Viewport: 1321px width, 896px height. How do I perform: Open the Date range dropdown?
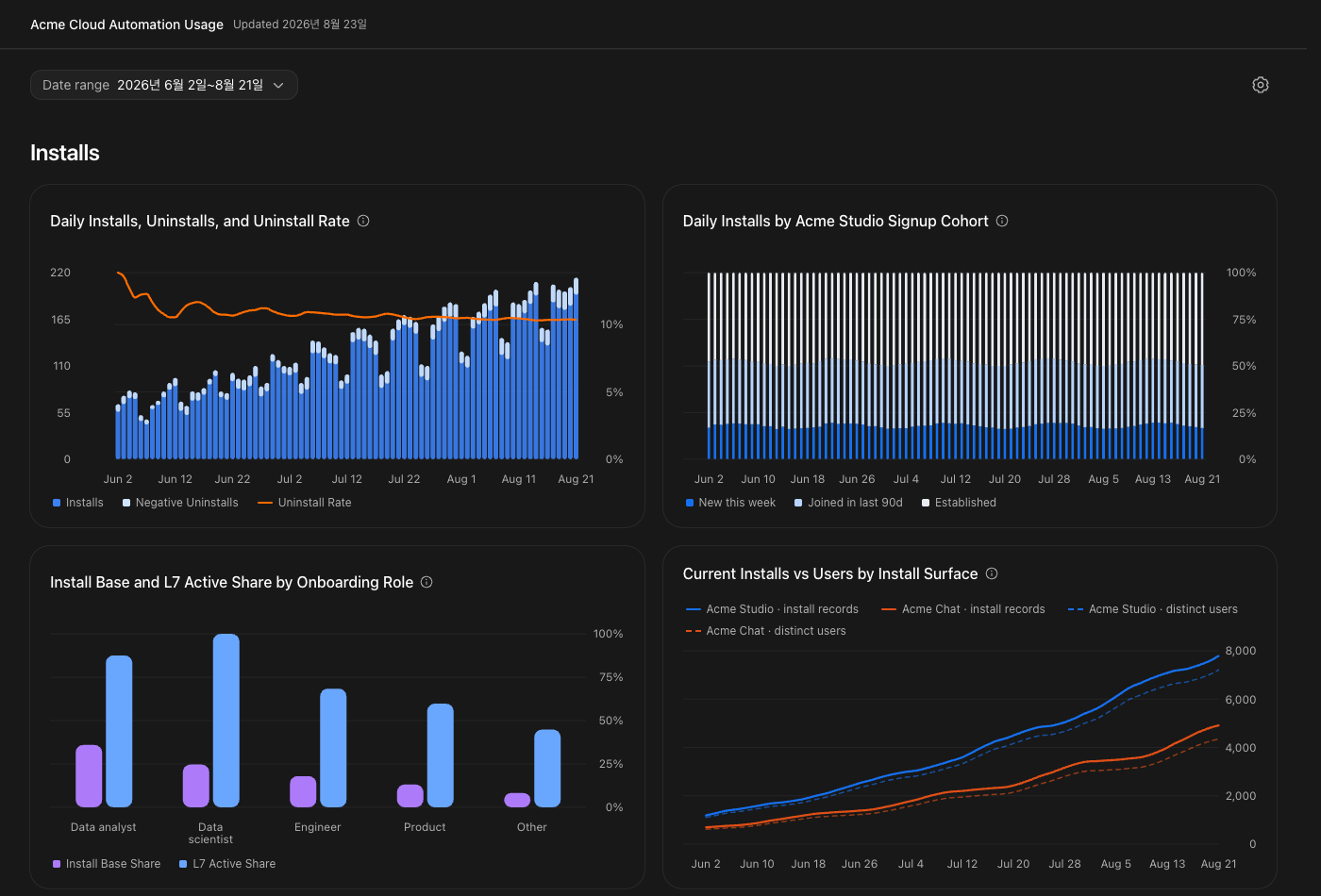click(164, 85)
